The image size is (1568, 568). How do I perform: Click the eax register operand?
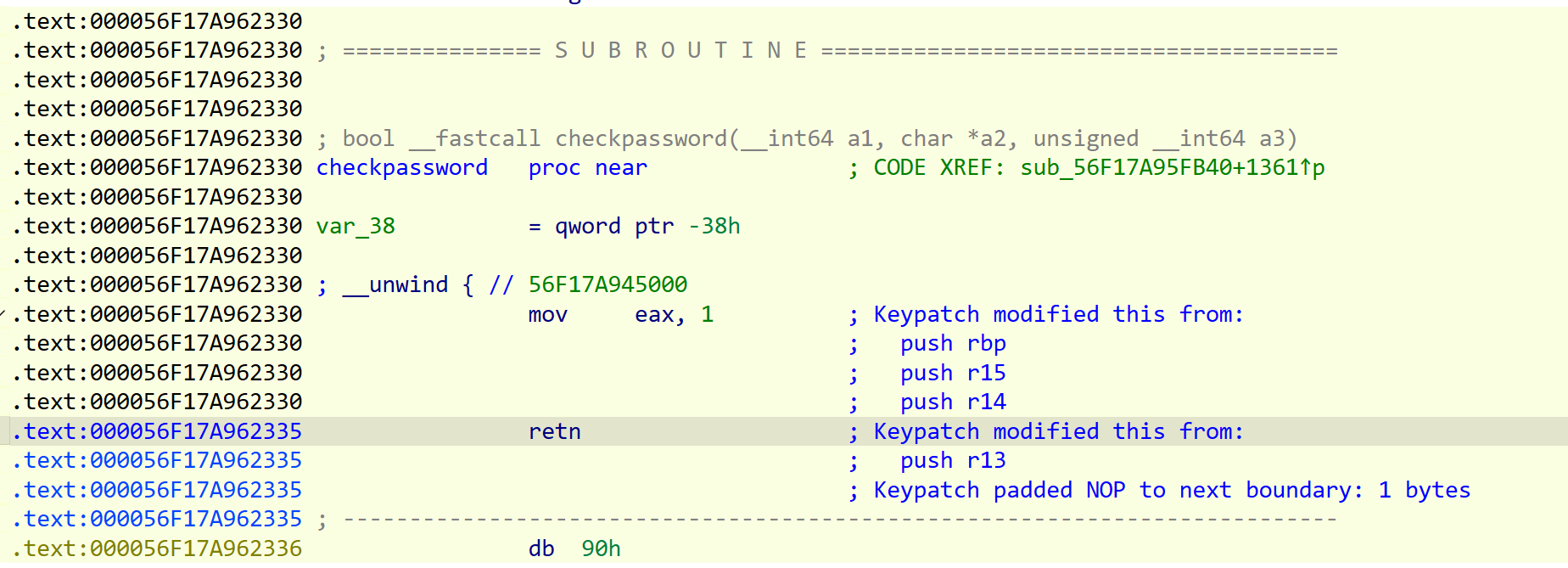click(654, 314)
